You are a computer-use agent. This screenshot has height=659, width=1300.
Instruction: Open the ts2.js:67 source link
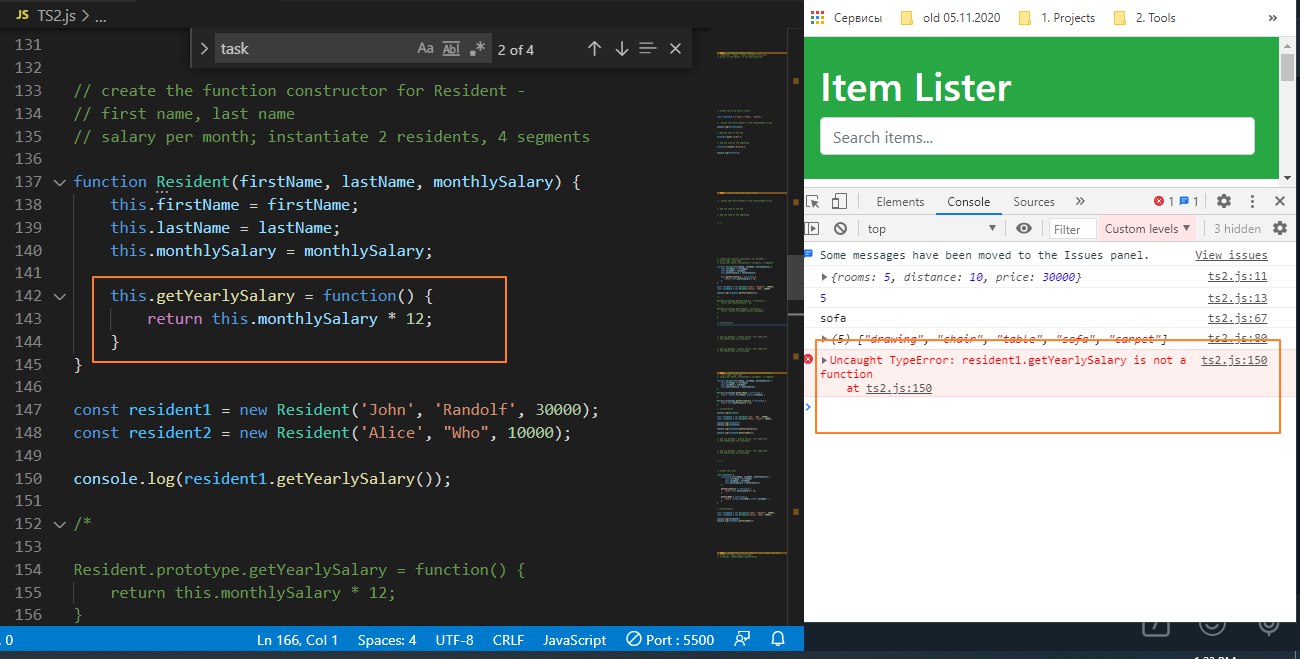point(1238,318)
